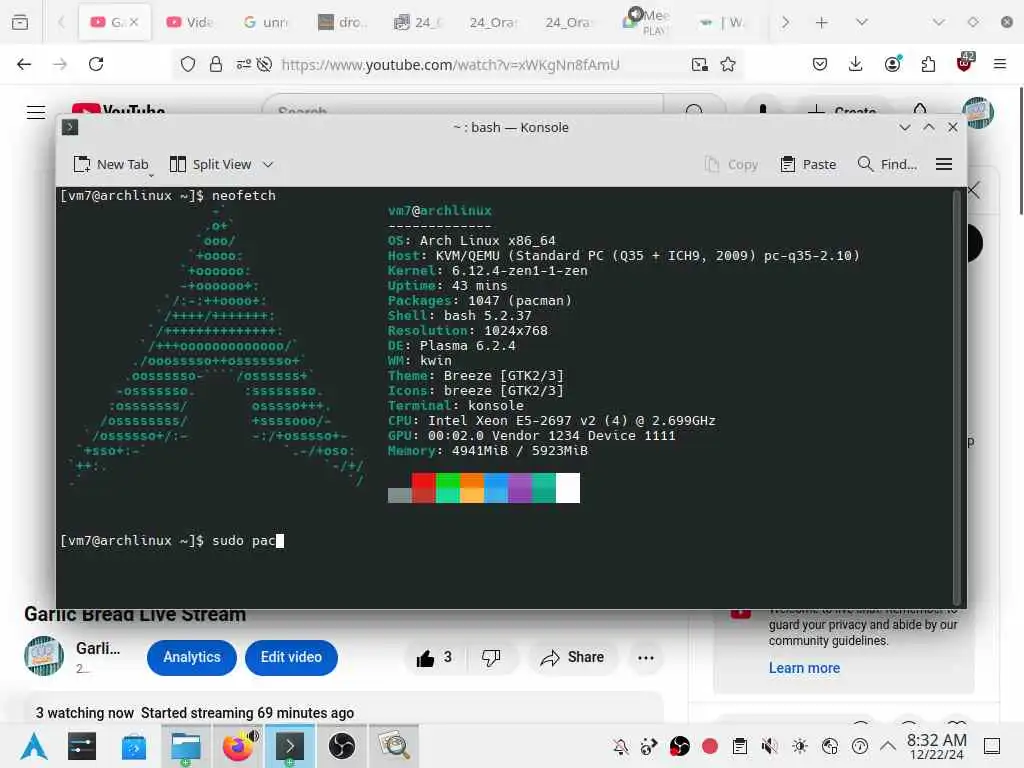This screenshot has height=768, width=1024.
Task: Open more actions three-dot menu
Action: point(646,658)
